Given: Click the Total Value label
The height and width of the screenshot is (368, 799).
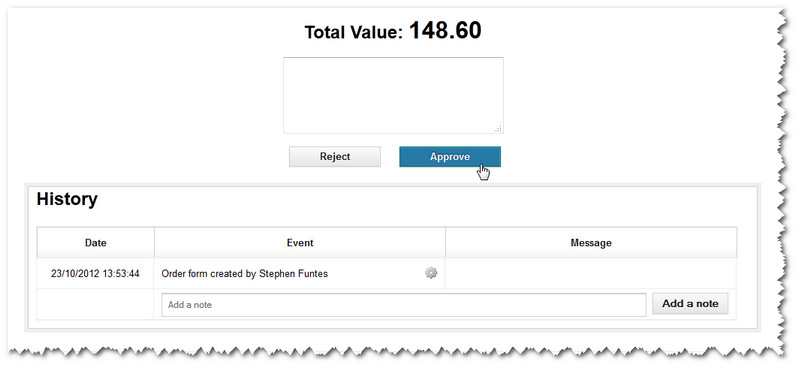Looking at the screenshot, I should click(354, 33).
